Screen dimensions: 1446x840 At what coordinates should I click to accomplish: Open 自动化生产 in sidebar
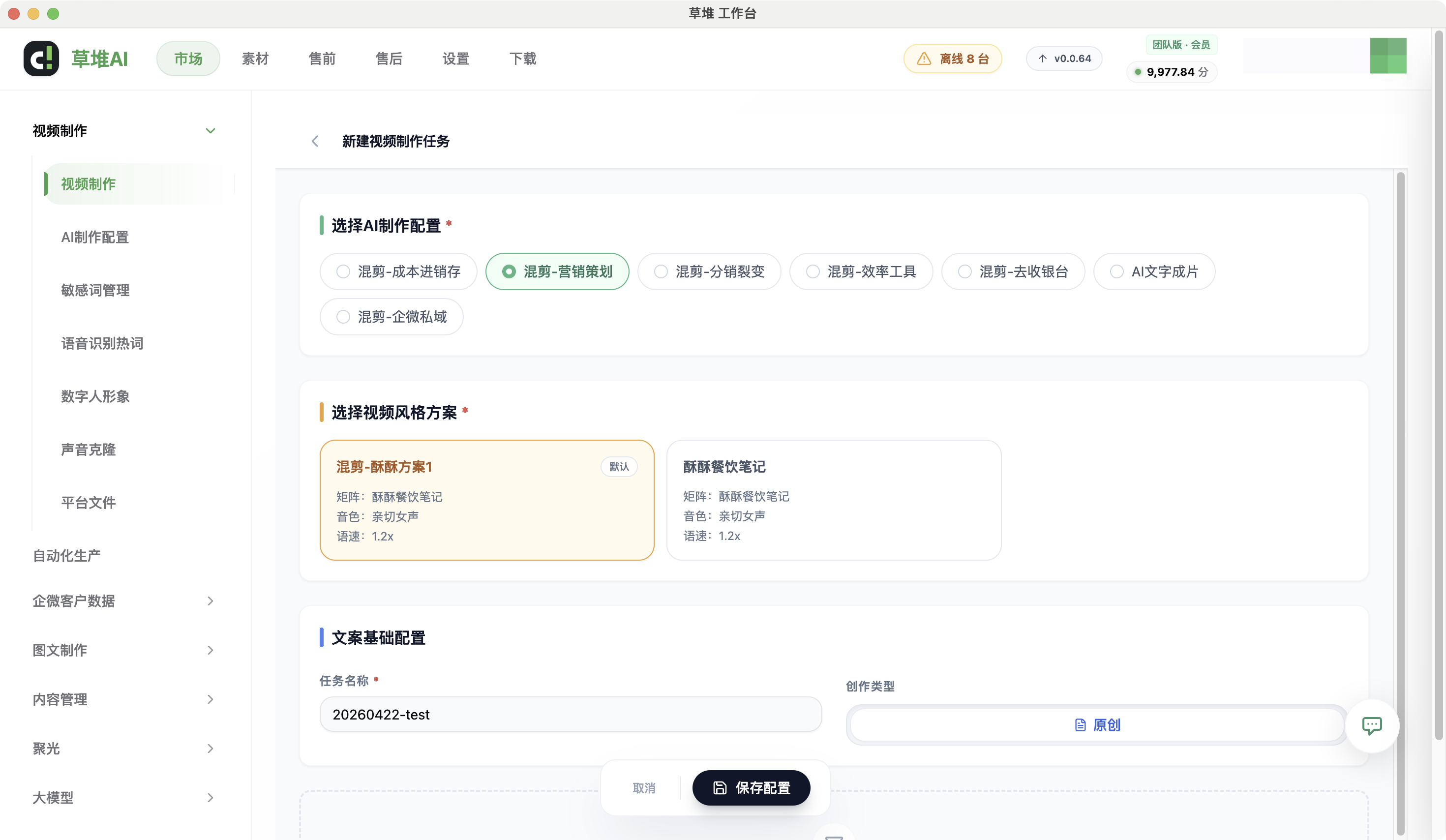click(x=66, y=556)
